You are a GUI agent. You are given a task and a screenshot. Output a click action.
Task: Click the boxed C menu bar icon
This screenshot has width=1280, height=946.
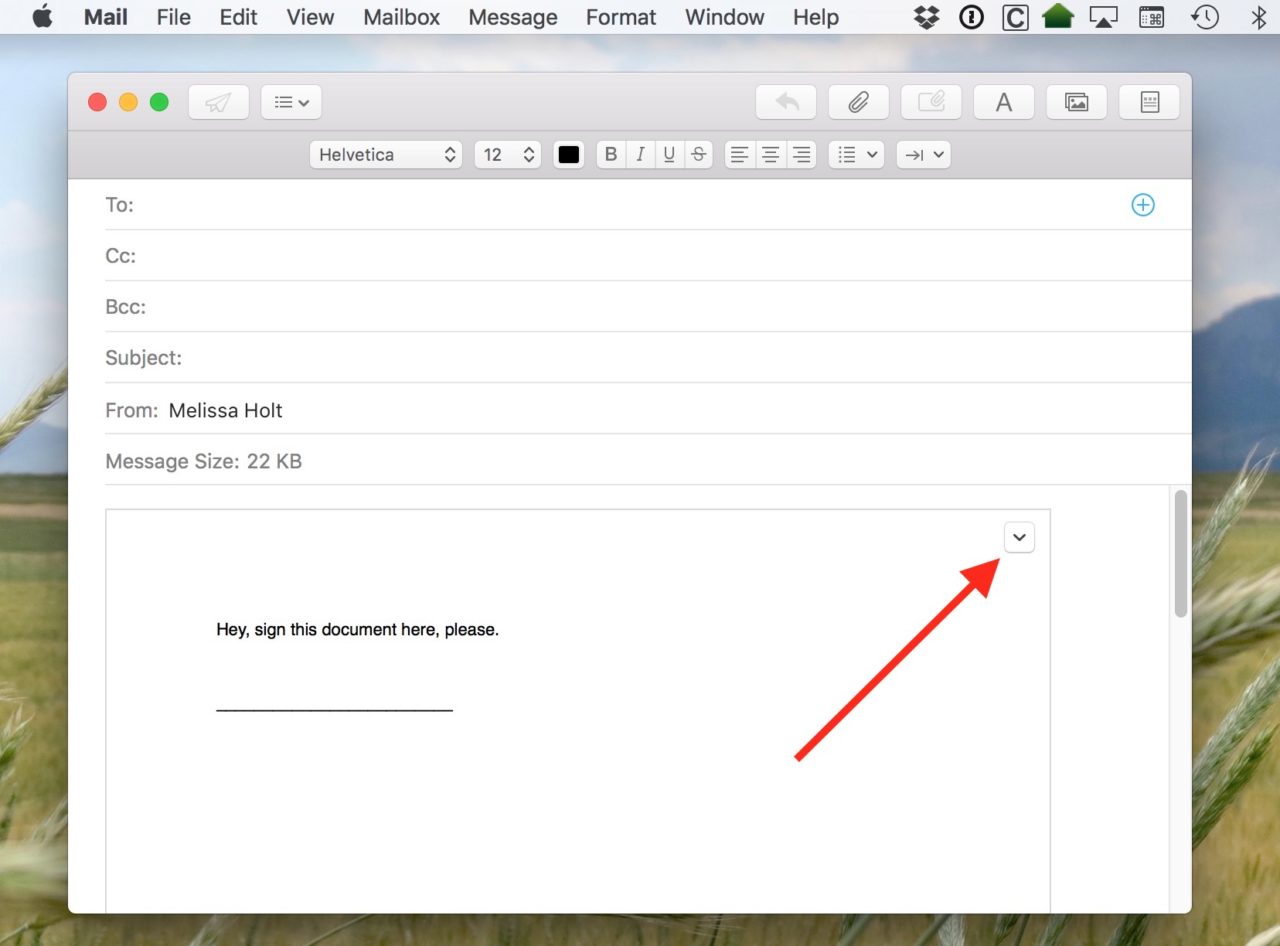(x=1015, y=17)
